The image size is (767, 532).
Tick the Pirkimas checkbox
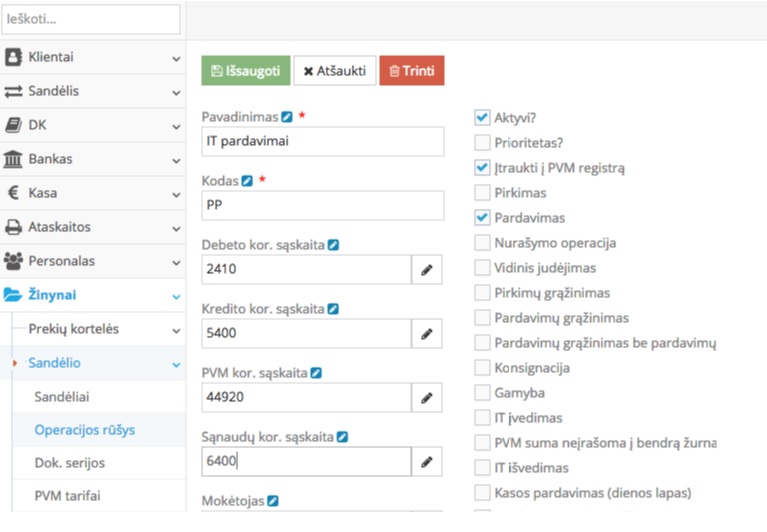pos(482,192)
